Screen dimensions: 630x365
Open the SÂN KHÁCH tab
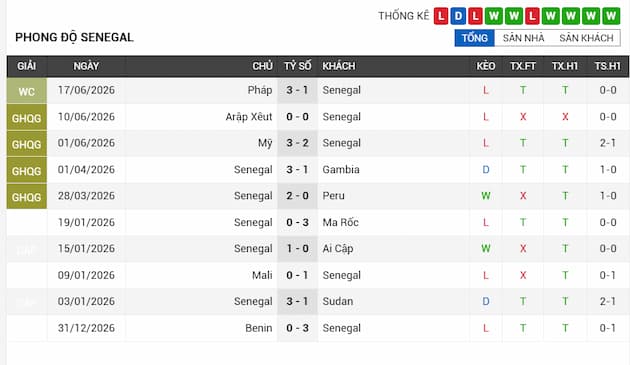(x=586, y=38)
